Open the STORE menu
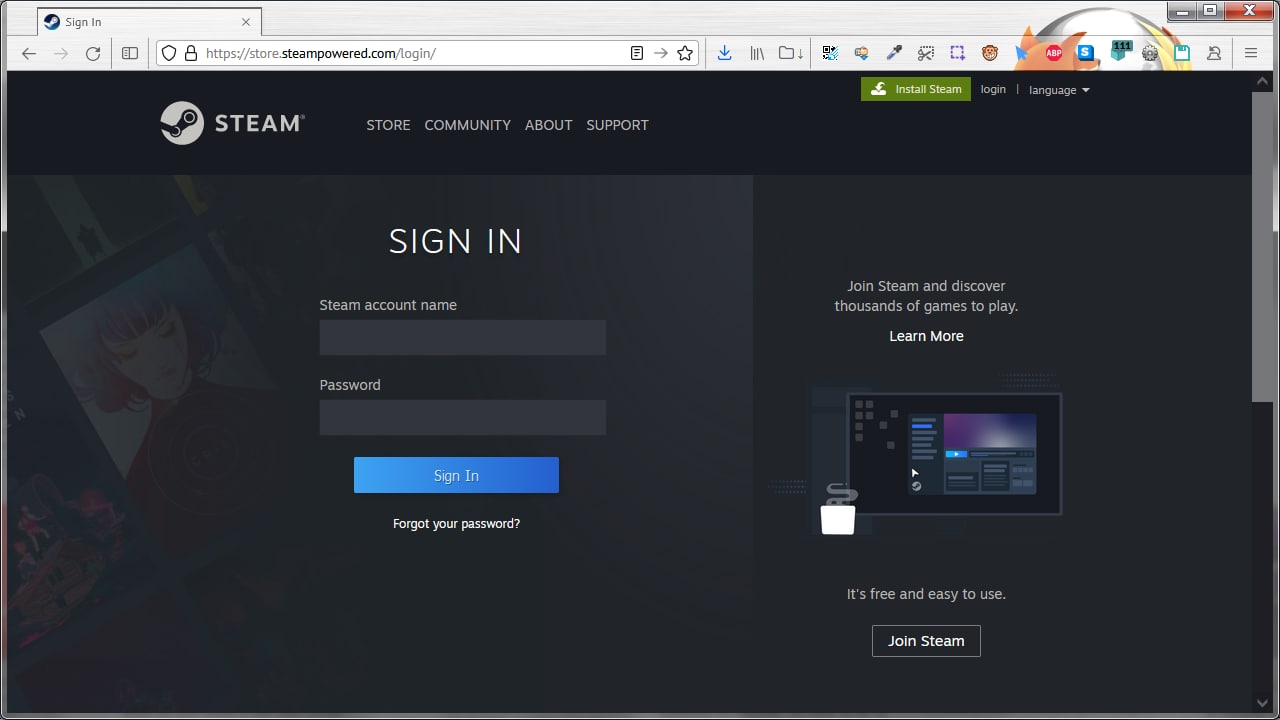This screenshot has height=720, width=1280. 388,125
